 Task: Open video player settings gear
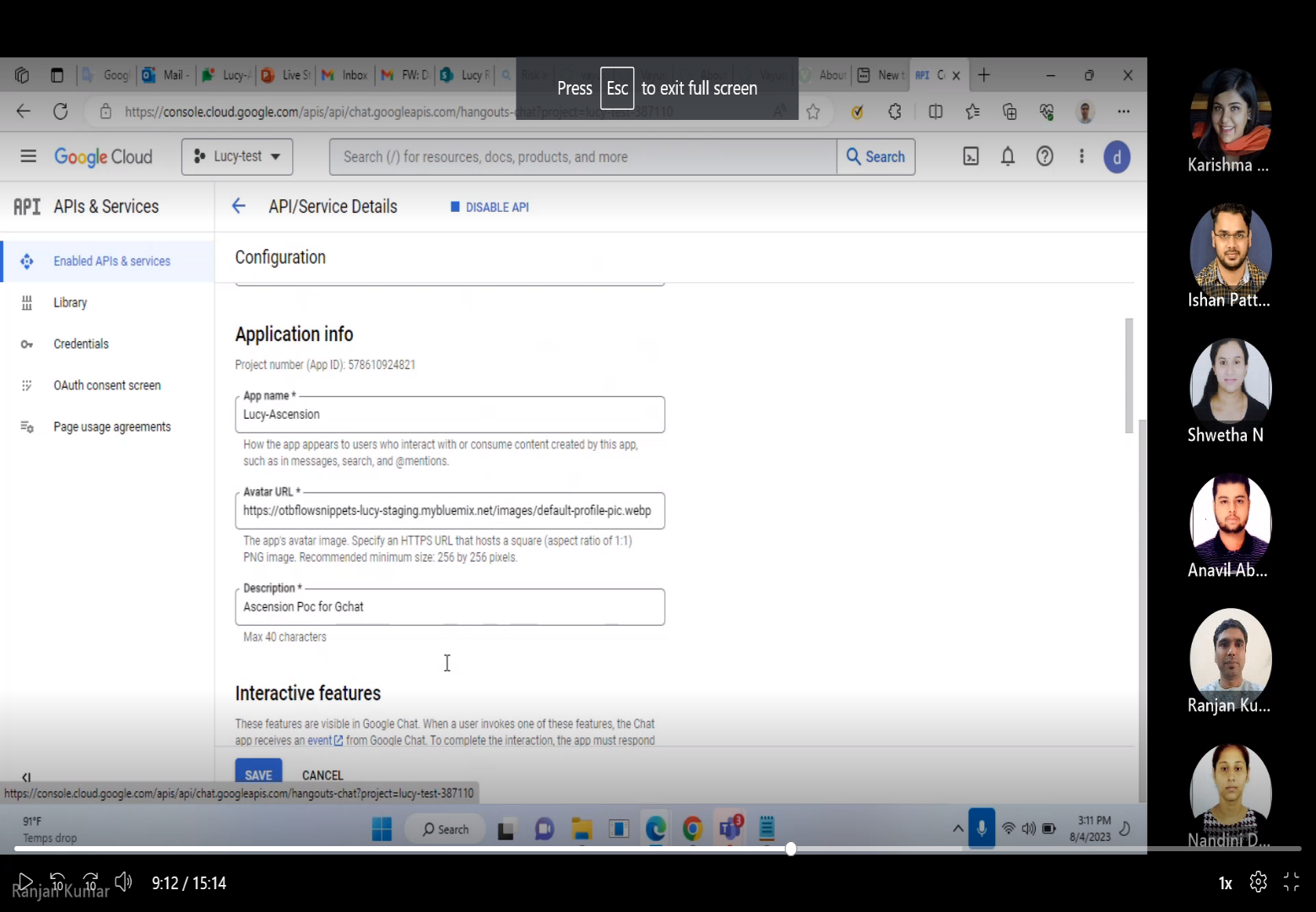coord(1258,882)
